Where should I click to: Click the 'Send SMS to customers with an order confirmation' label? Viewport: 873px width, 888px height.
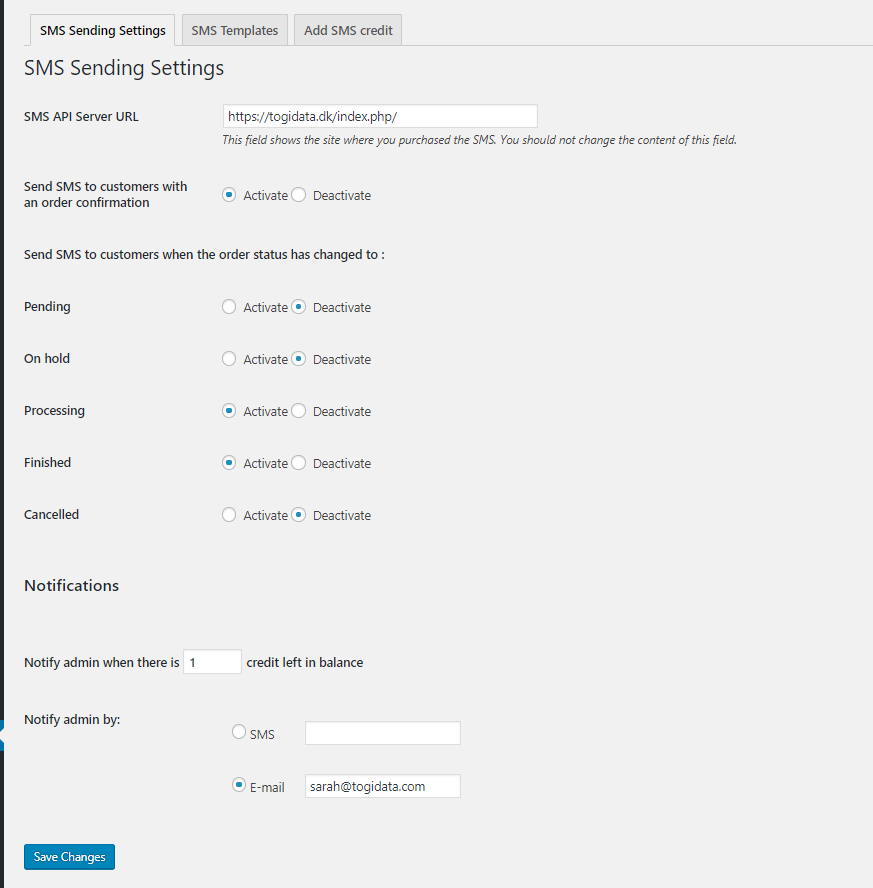[x=105, y=194]
